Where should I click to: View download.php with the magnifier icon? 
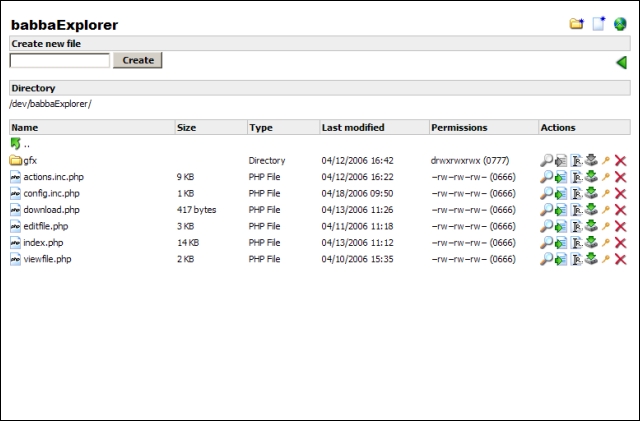546,210
